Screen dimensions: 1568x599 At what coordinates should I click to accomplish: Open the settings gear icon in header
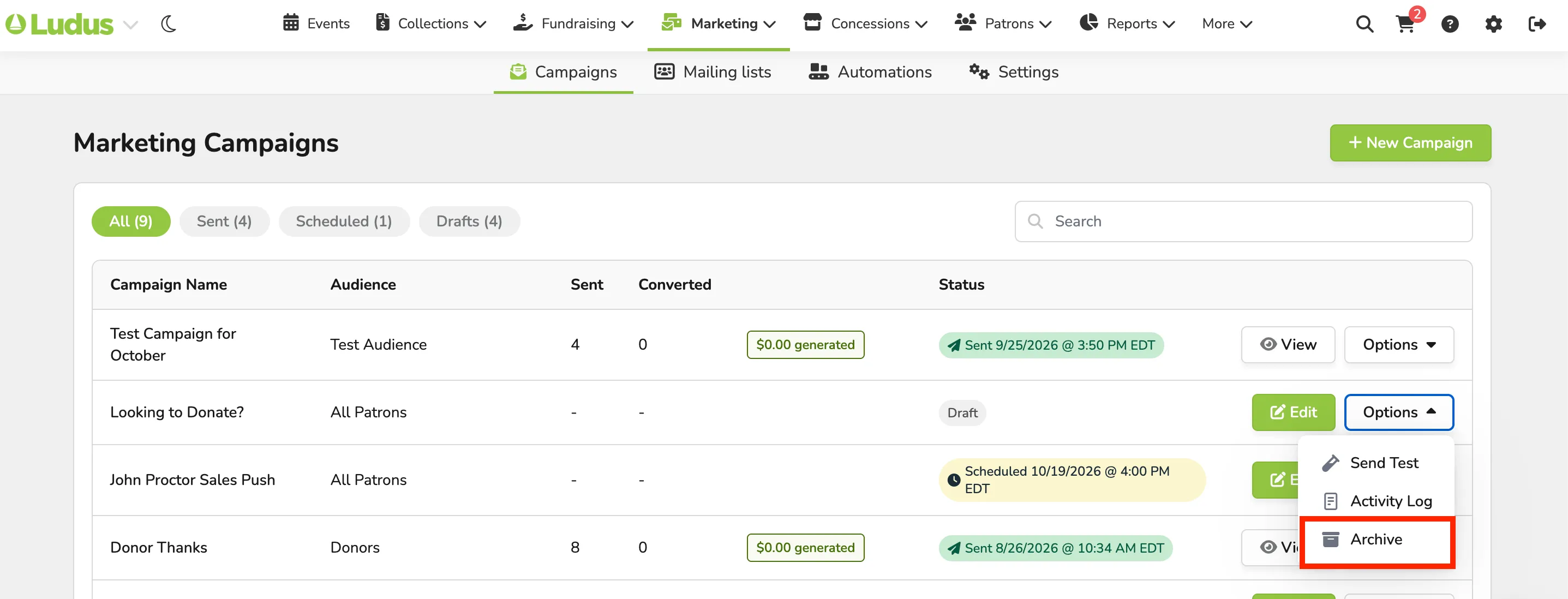[x=1494, y=25]
